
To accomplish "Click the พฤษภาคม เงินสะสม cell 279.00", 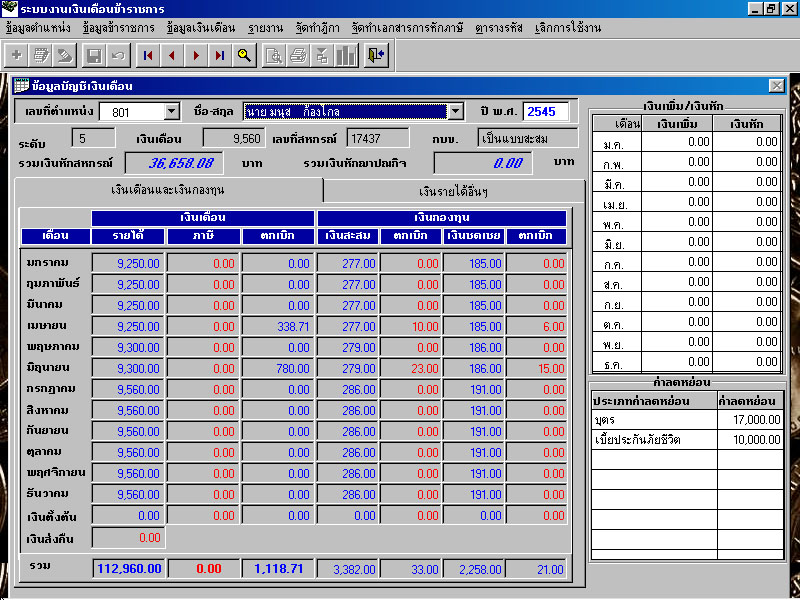I will (347, 347).
